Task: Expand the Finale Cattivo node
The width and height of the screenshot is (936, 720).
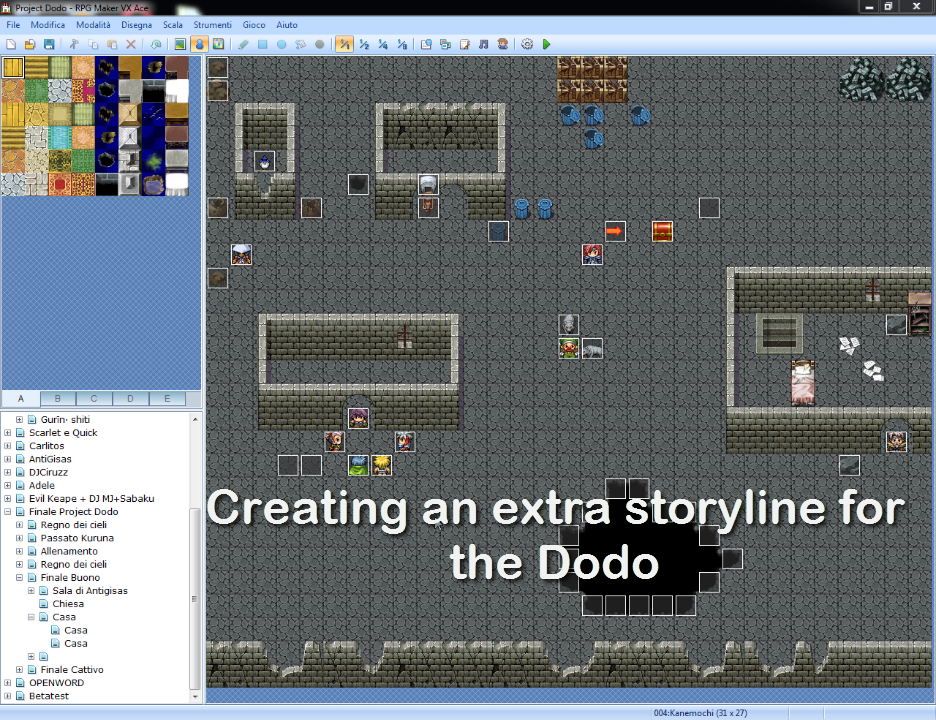Action: point(19,669)
